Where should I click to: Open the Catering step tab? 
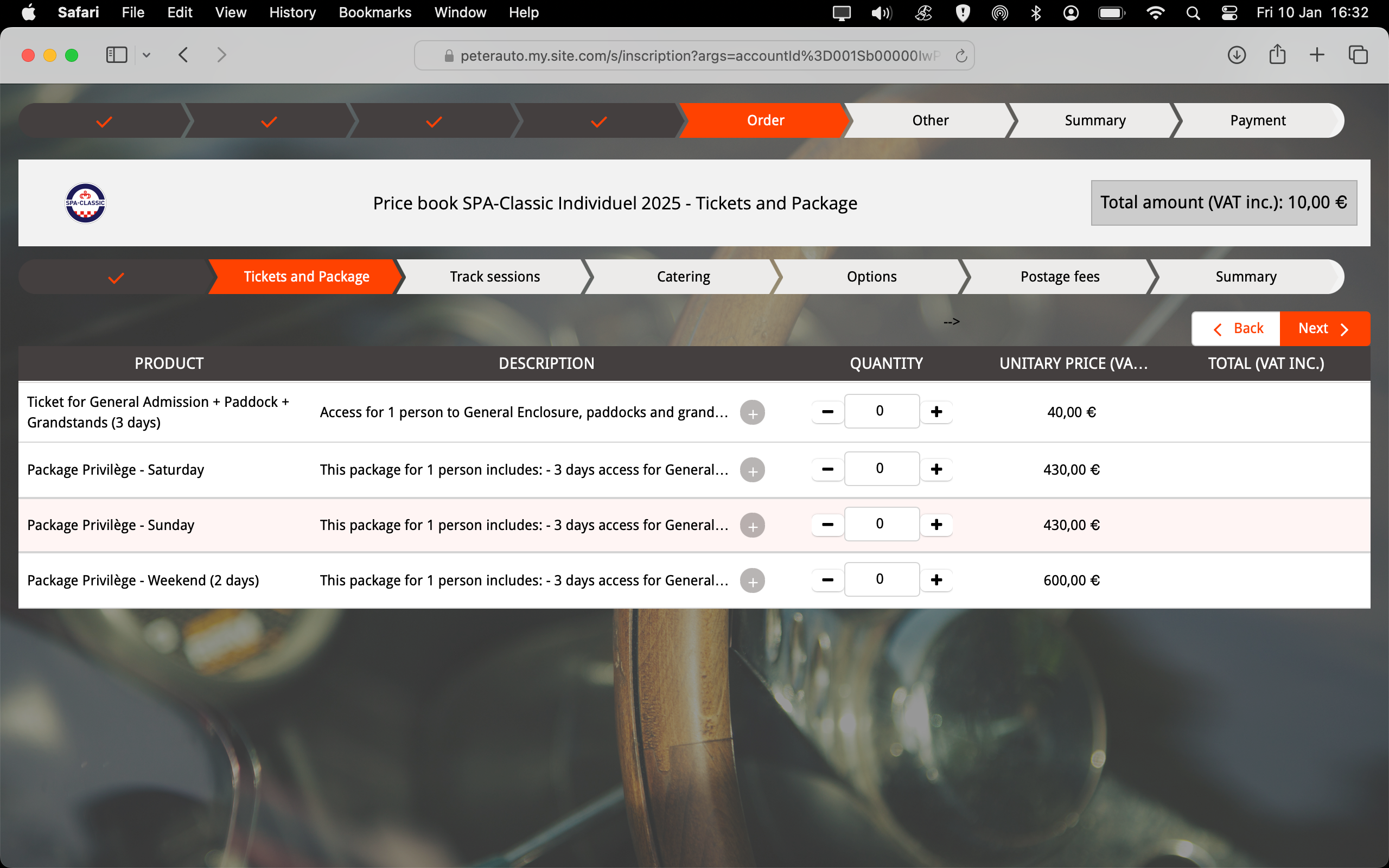[683, 277]
